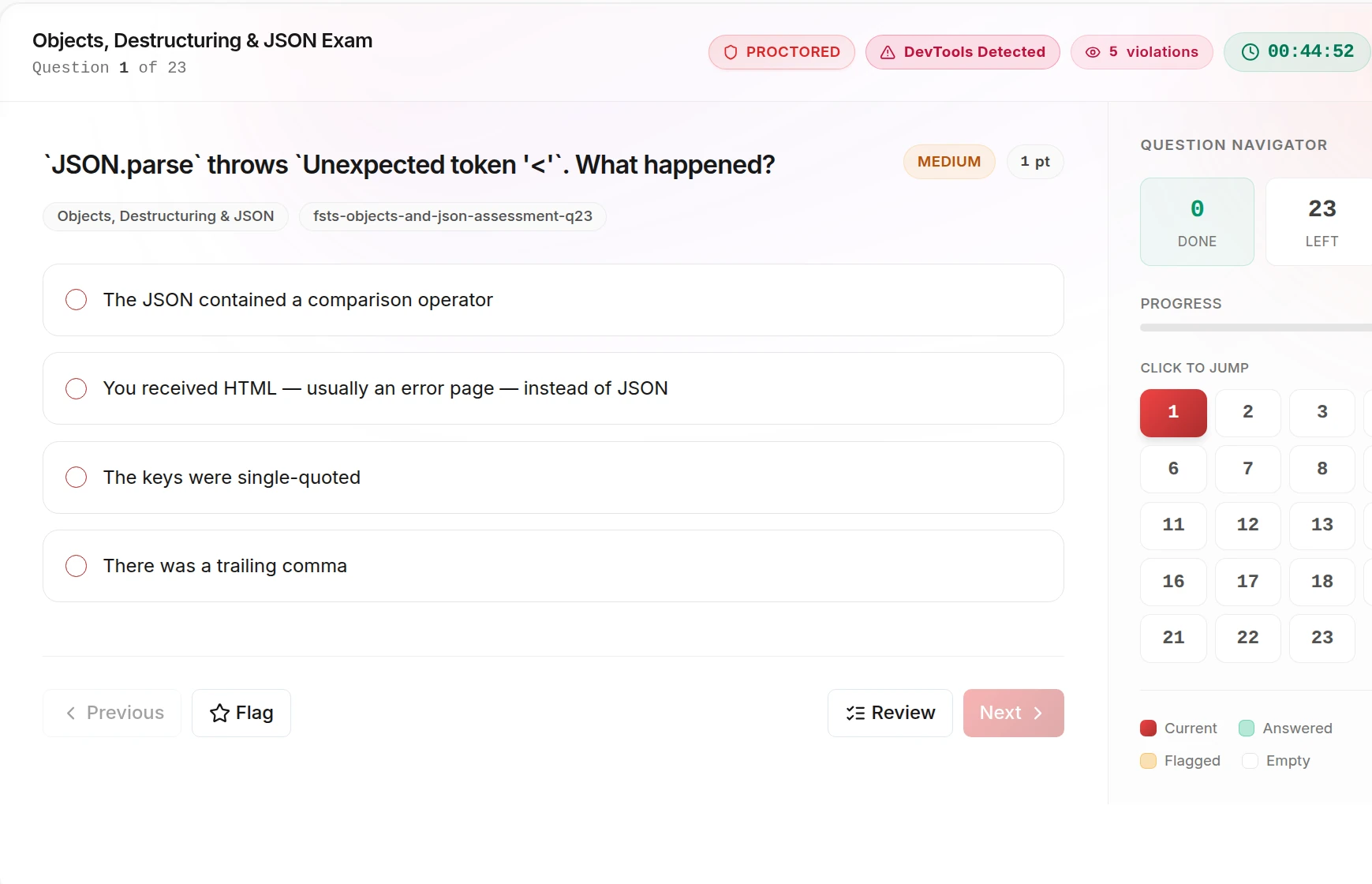Click the MEDIUM difficulty badge
Image resolution: width=1372 pixels, height=884 pixels.
(949, 162)
